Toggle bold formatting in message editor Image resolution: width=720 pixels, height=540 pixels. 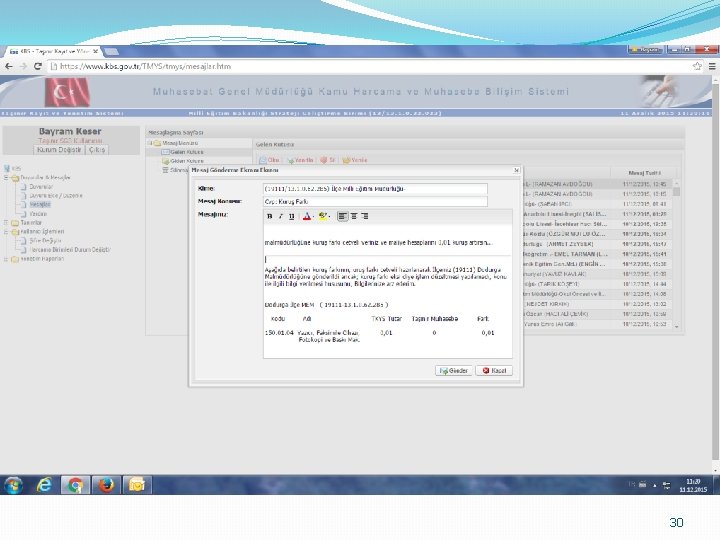[270, 216]
